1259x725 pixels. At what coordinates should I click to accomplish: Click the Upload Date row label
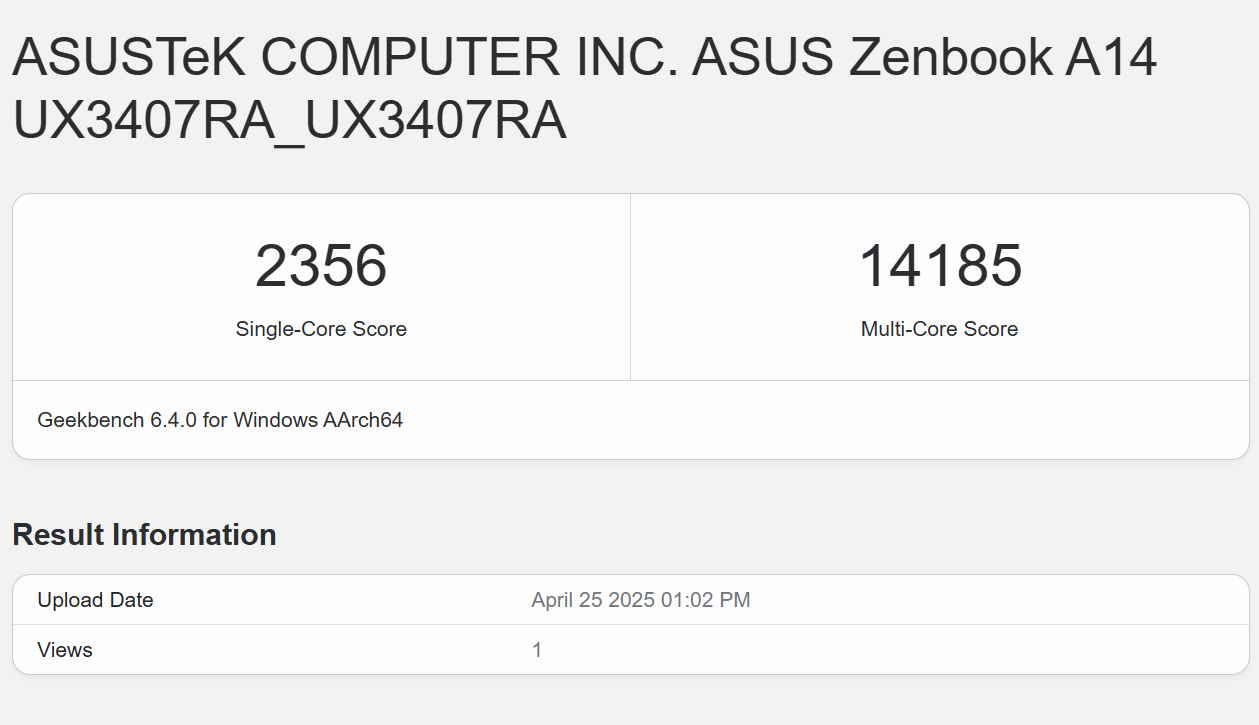click(95, 600)
